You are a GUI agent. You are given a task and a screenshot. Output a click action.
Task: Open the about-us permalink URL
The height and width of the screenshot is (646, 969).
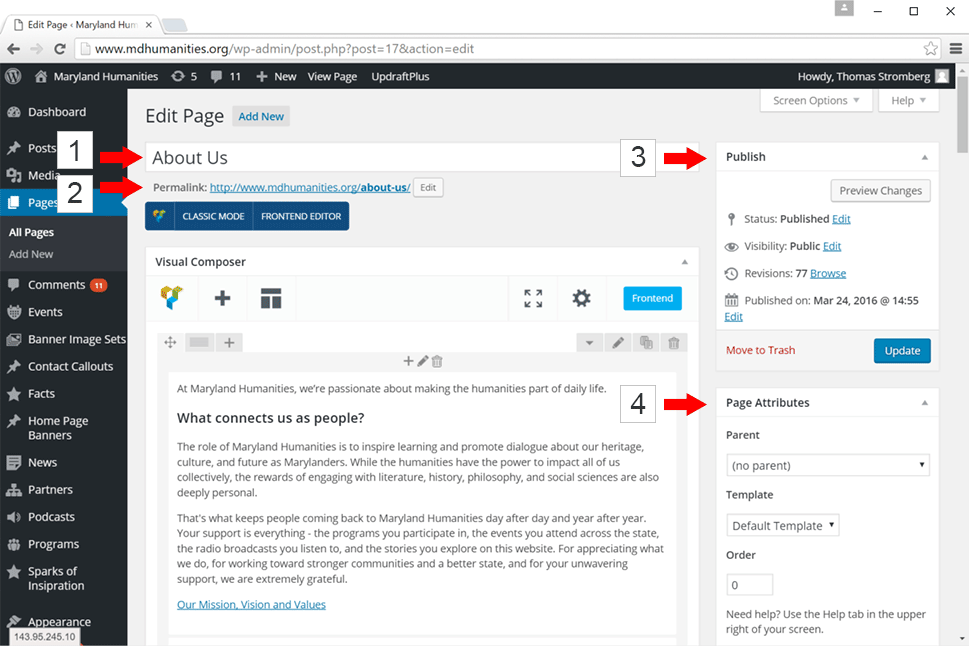[310, 187]
